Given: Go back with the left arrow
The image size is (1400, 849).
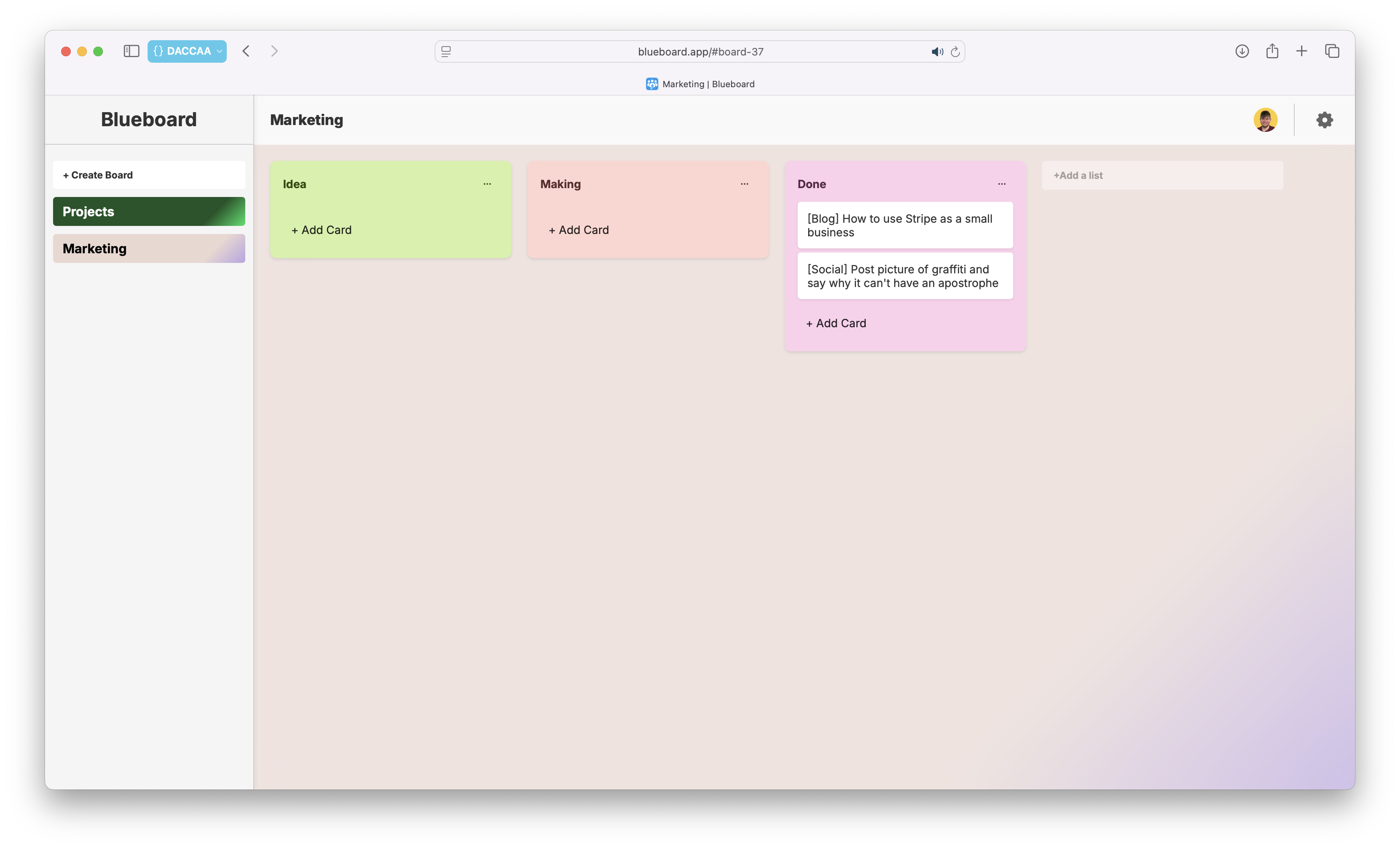Looking at the screenshot, I should tap(246, 51).
